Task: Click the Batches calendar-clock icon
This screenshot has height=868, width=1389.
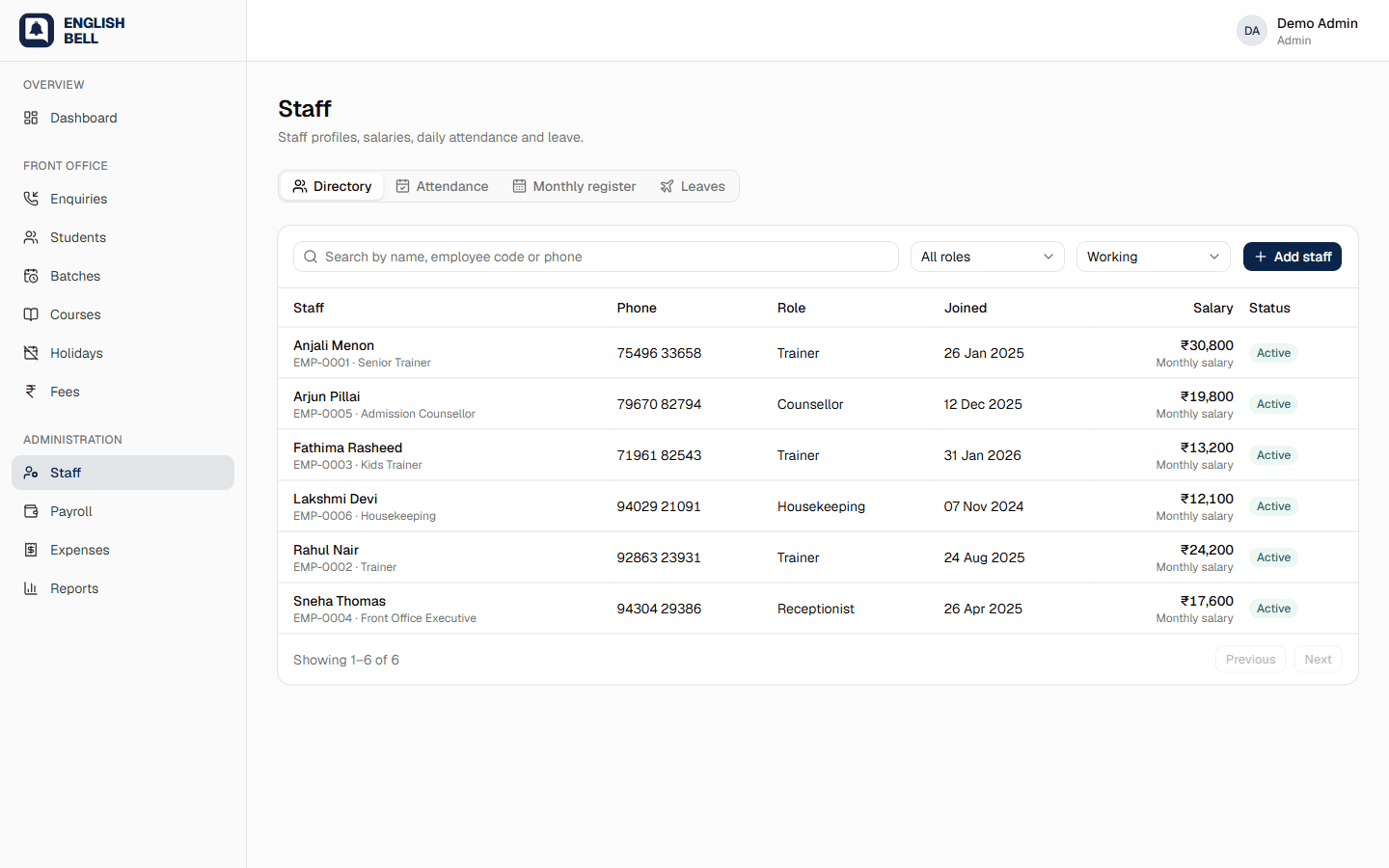Action: coord(31,276)
